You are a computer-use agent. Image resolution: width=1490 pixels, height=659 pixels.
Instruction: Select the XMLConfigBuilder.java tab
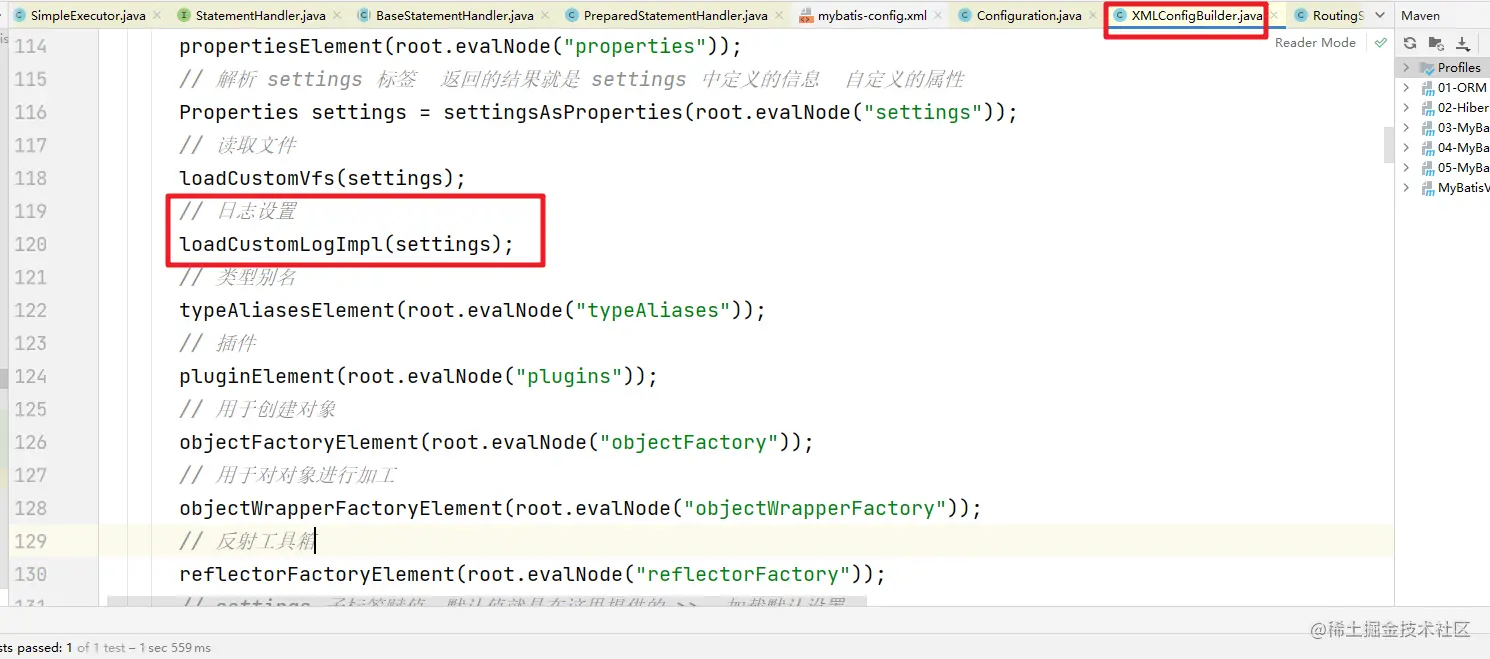click(1197, 16)
